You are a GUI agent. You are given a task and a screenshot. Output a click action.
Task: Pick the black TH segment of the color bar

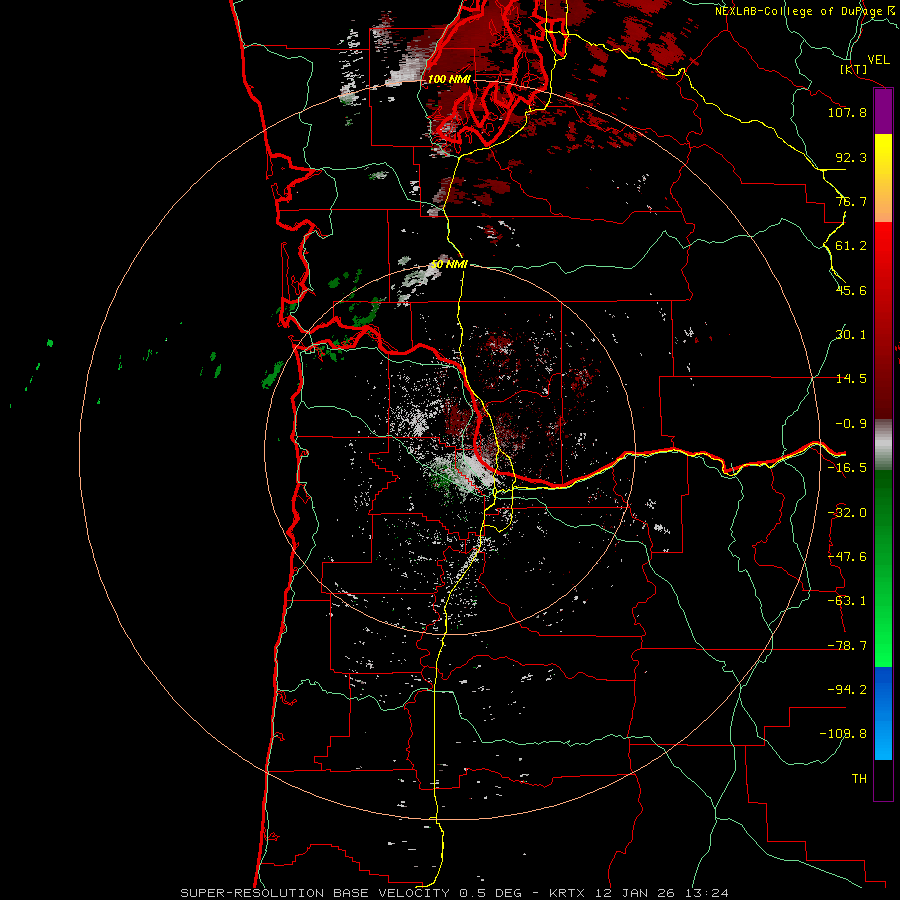click(x=883, y=780)
